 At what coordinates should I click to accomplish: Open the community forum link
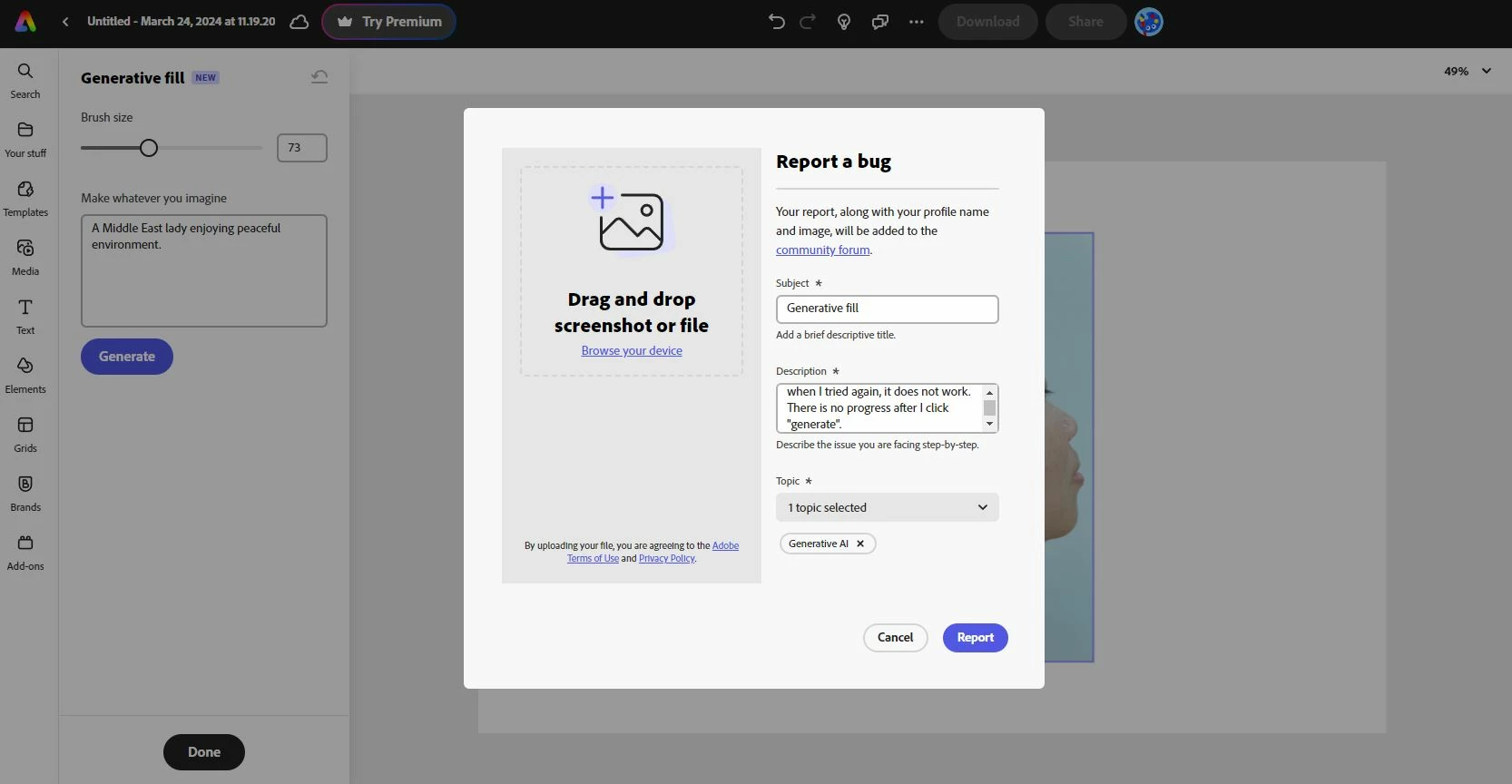(x=822, y=250)
